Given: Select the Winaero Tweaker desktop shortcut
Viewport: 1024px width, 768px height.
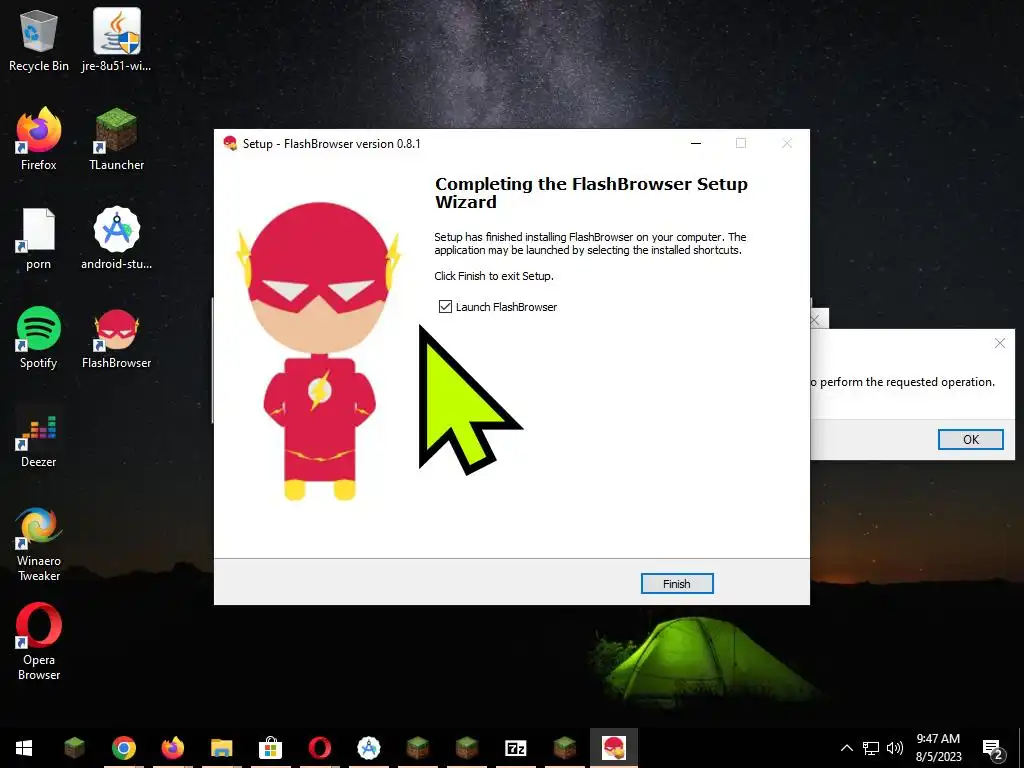Looking at the screenshot, I should [x=39, y=544].
